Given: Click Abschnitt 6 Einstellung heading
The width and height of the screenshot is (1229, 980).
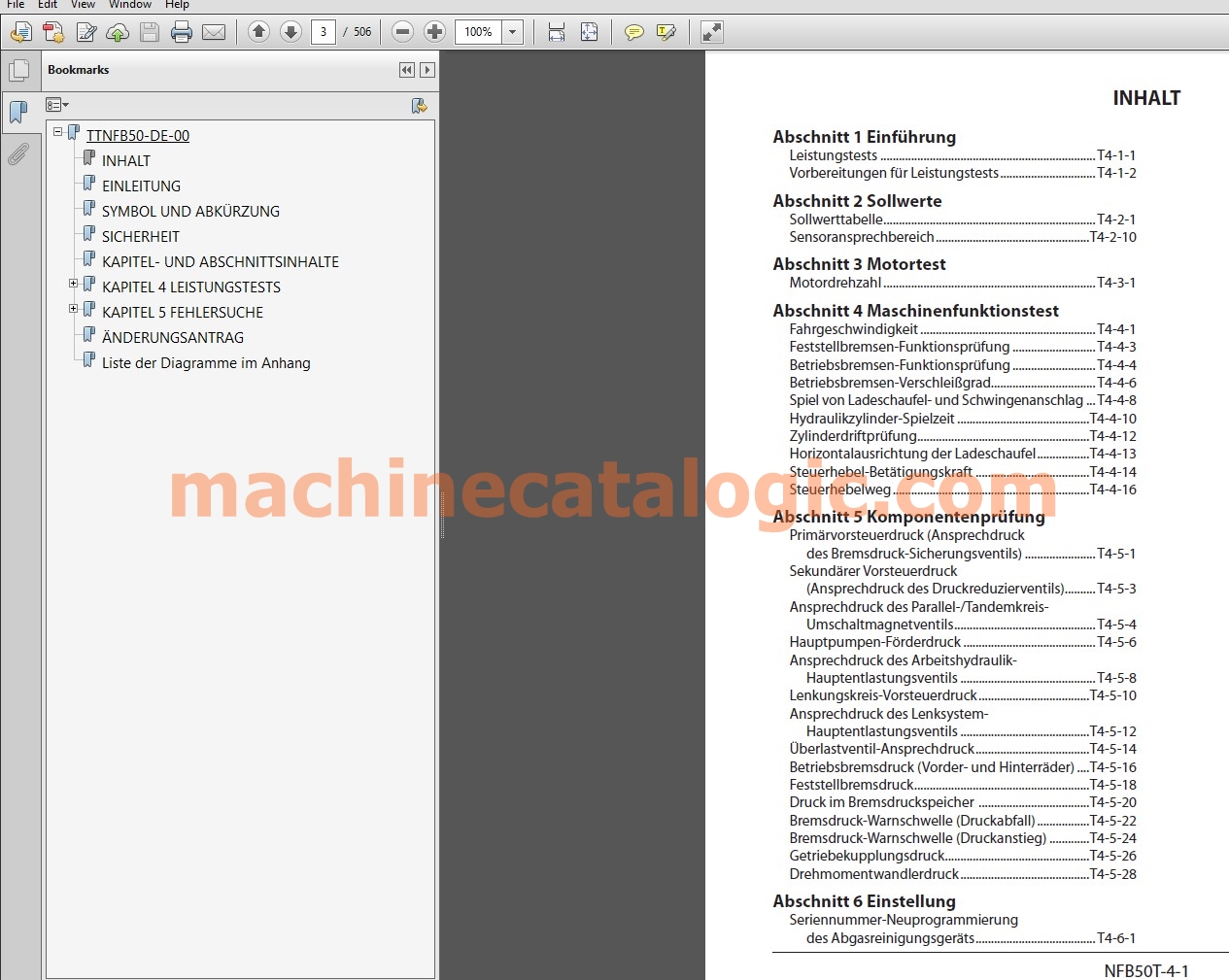Looking at the screenshot, I should pyautogui.click(x=865, y=901).
